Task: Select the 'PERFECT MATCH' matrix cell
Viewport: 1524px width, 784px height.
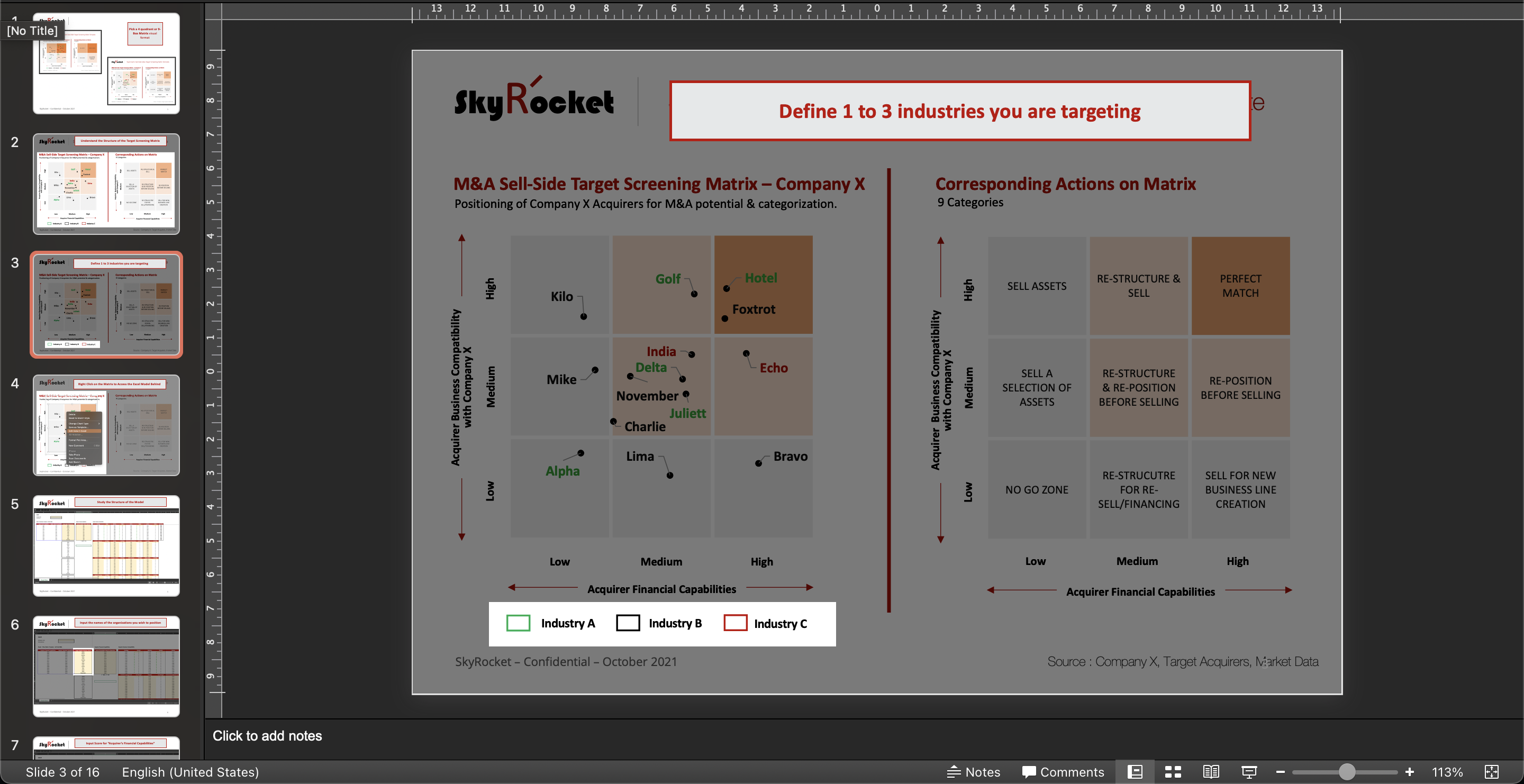Action: click(x=1240, y=286)
